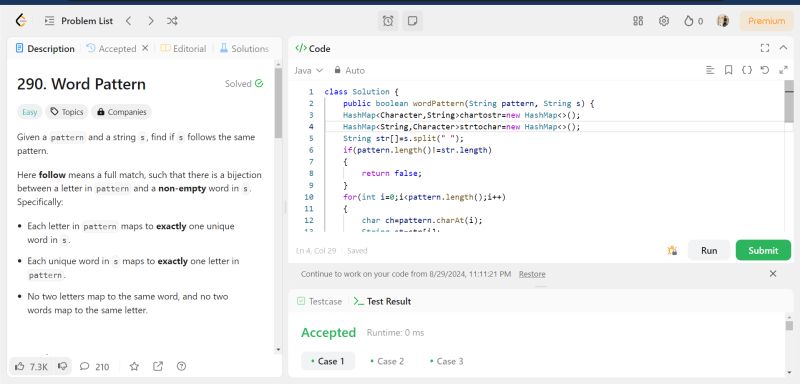The width and height of the screenshot is (800, 384).
Task: Collapse the Code panel chevron
Action: 784,48
